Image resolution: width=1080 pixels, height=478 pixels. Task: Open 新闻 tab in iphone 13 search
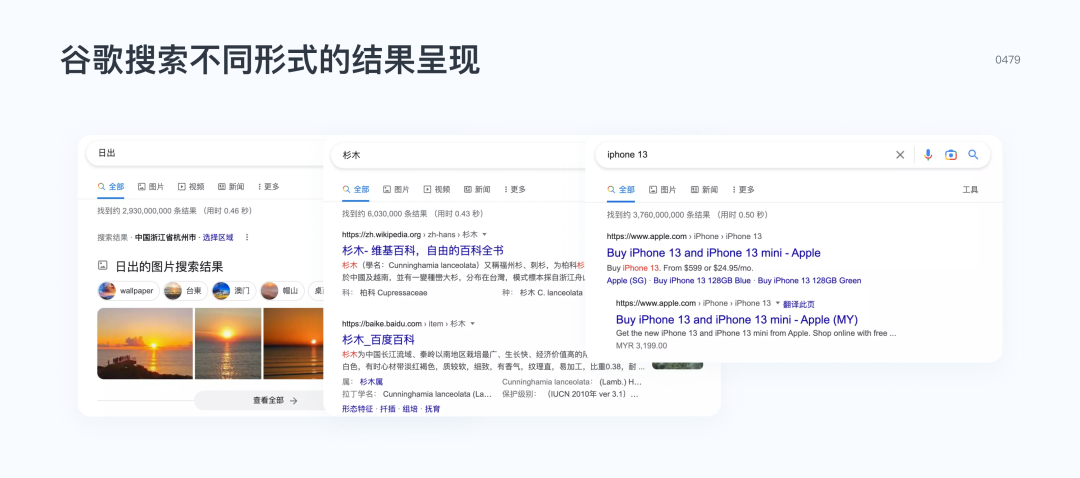point(704,189)
